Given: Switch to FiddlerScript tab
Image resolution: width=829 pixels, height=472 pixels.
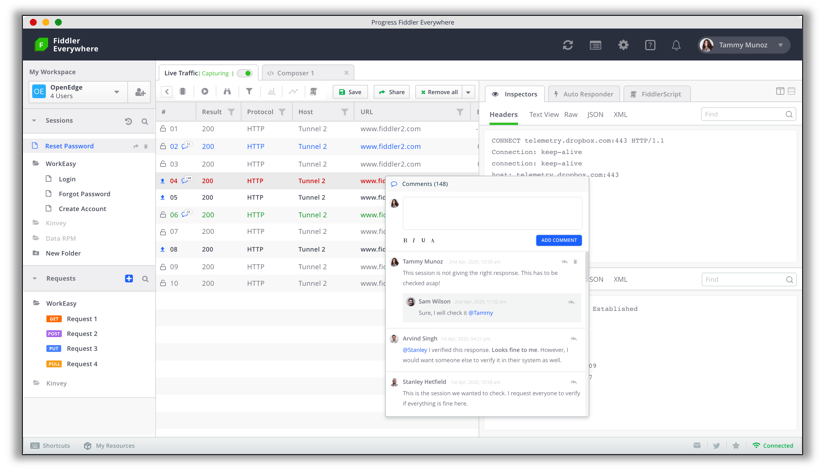Looking at the screenshot, I should point(656,94).
